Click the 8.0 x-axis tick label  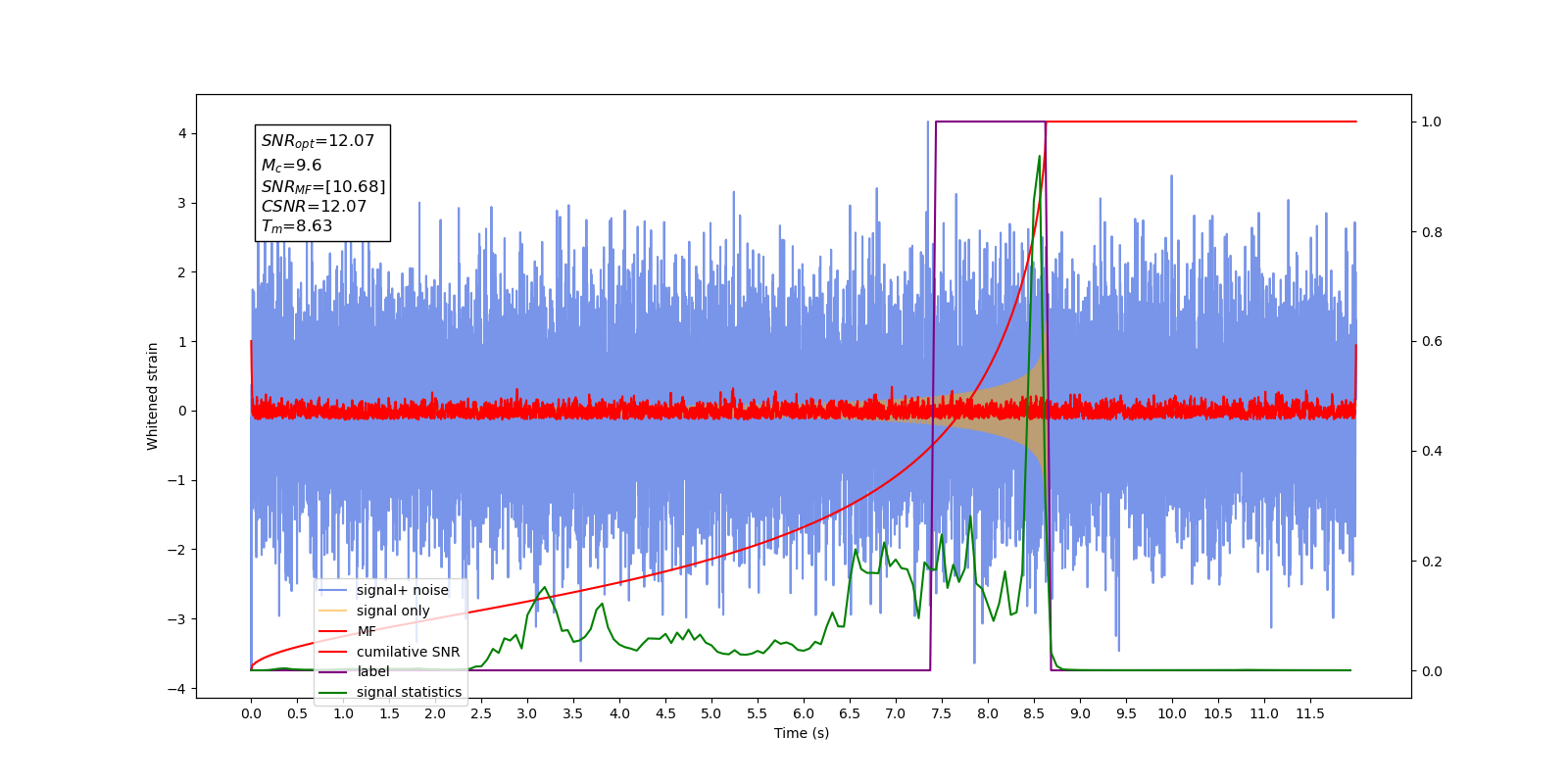point(988,713)
